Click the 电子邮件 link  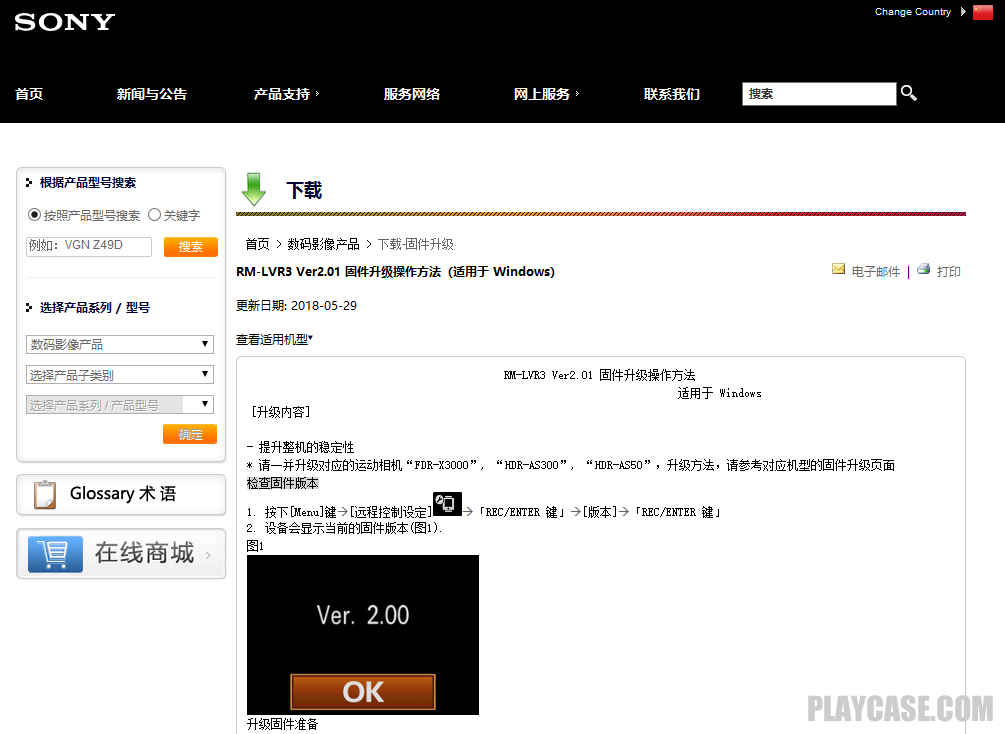tap(876, 271)
